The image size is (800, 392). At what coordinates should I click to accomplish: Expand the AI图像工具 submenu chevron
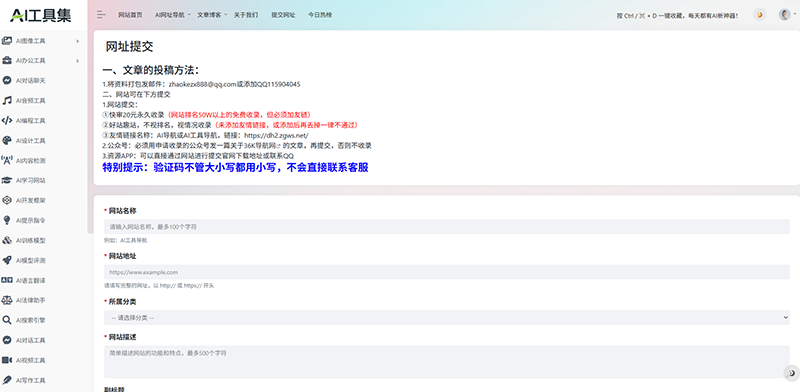tap(78, 41)
